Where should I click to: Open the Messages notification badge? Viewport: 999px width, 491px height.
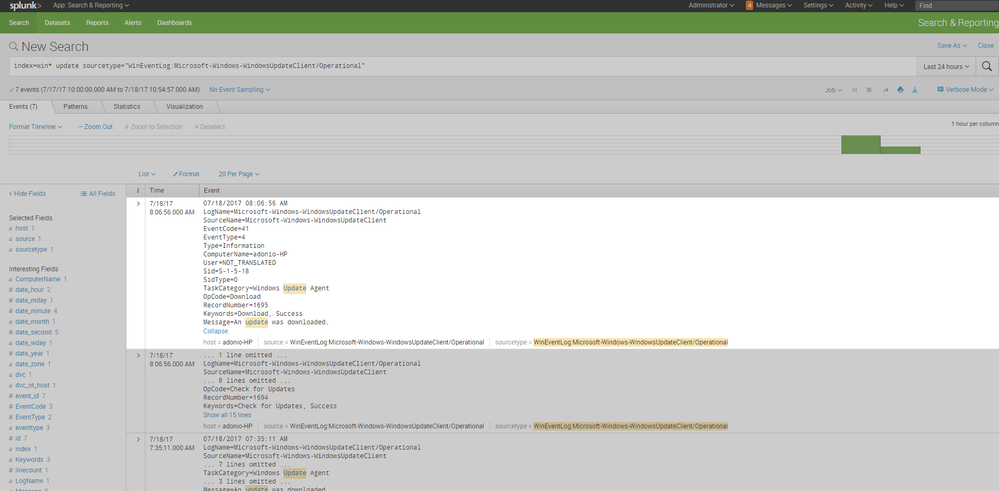(x=749, y=5)
